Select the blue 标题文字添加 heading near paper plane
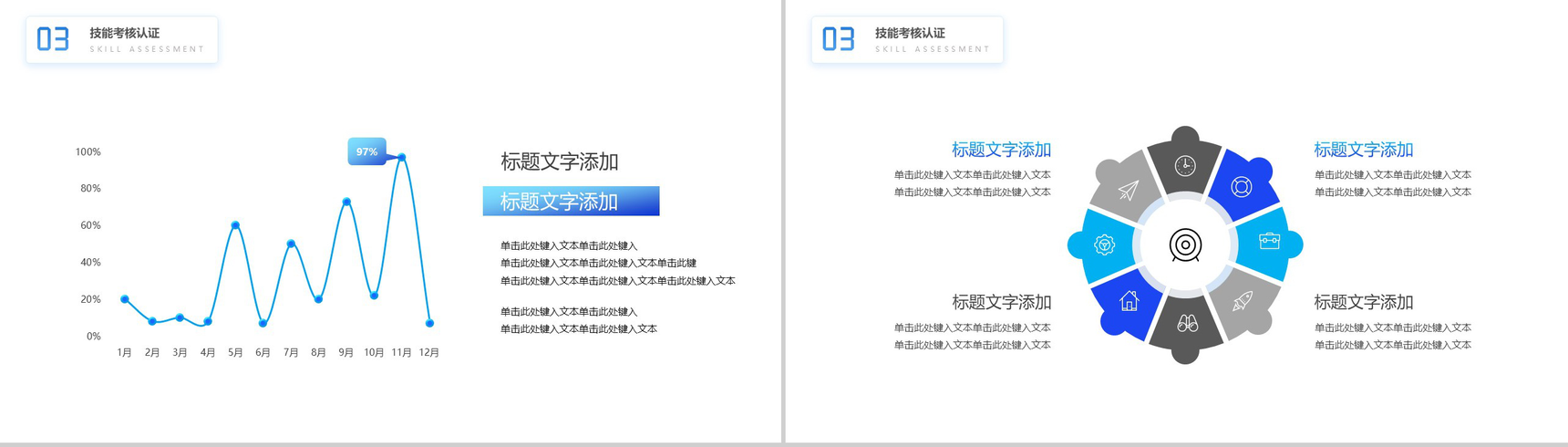The height and width of the screenshot is (447, 1568). click(1001, 150)
